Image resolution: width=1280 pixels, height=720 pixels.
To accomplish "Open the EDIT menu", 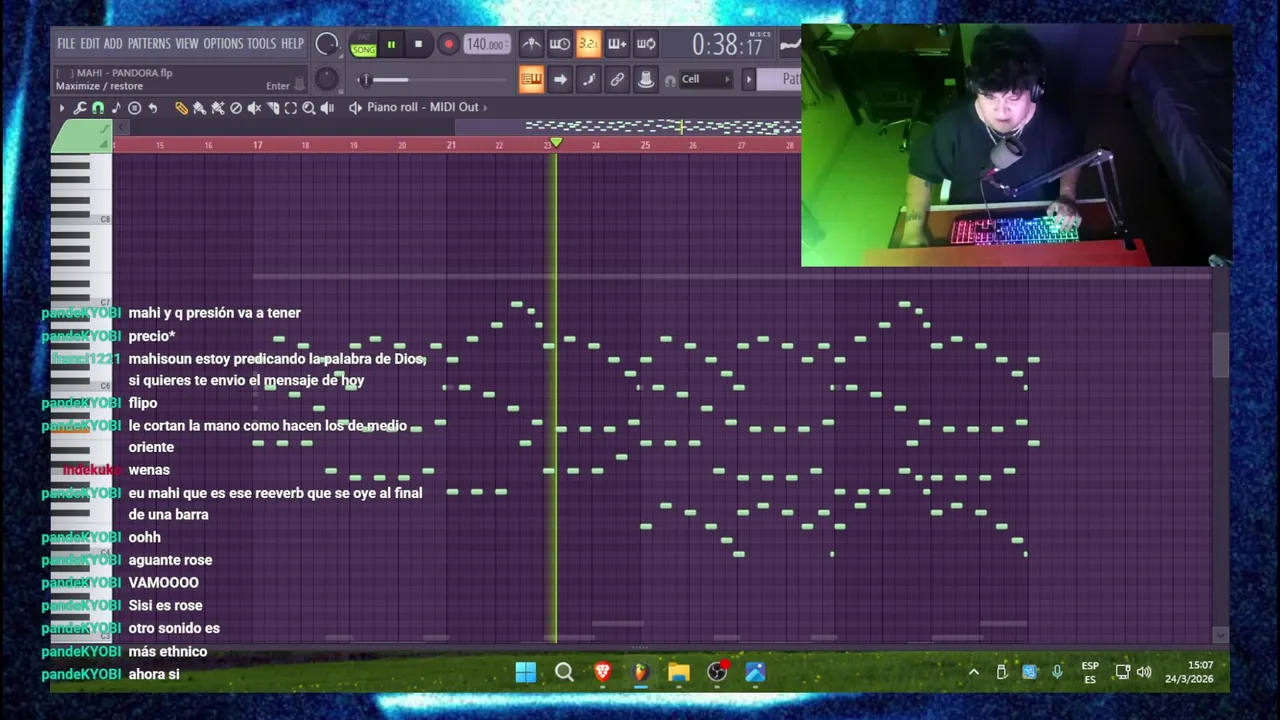I will (90, 44).
